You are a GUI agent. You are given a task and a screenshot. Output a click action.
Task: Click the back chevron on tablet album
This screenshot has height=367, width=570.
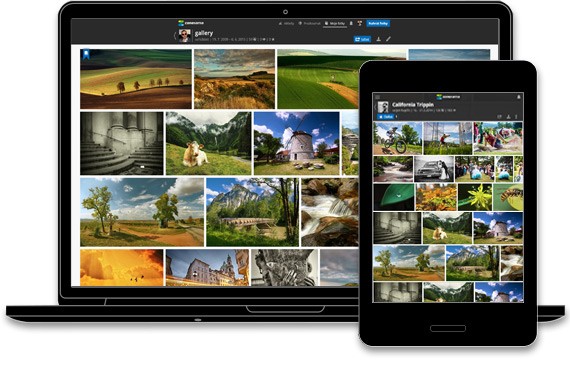pyautogui.click(x=375, y=107)
